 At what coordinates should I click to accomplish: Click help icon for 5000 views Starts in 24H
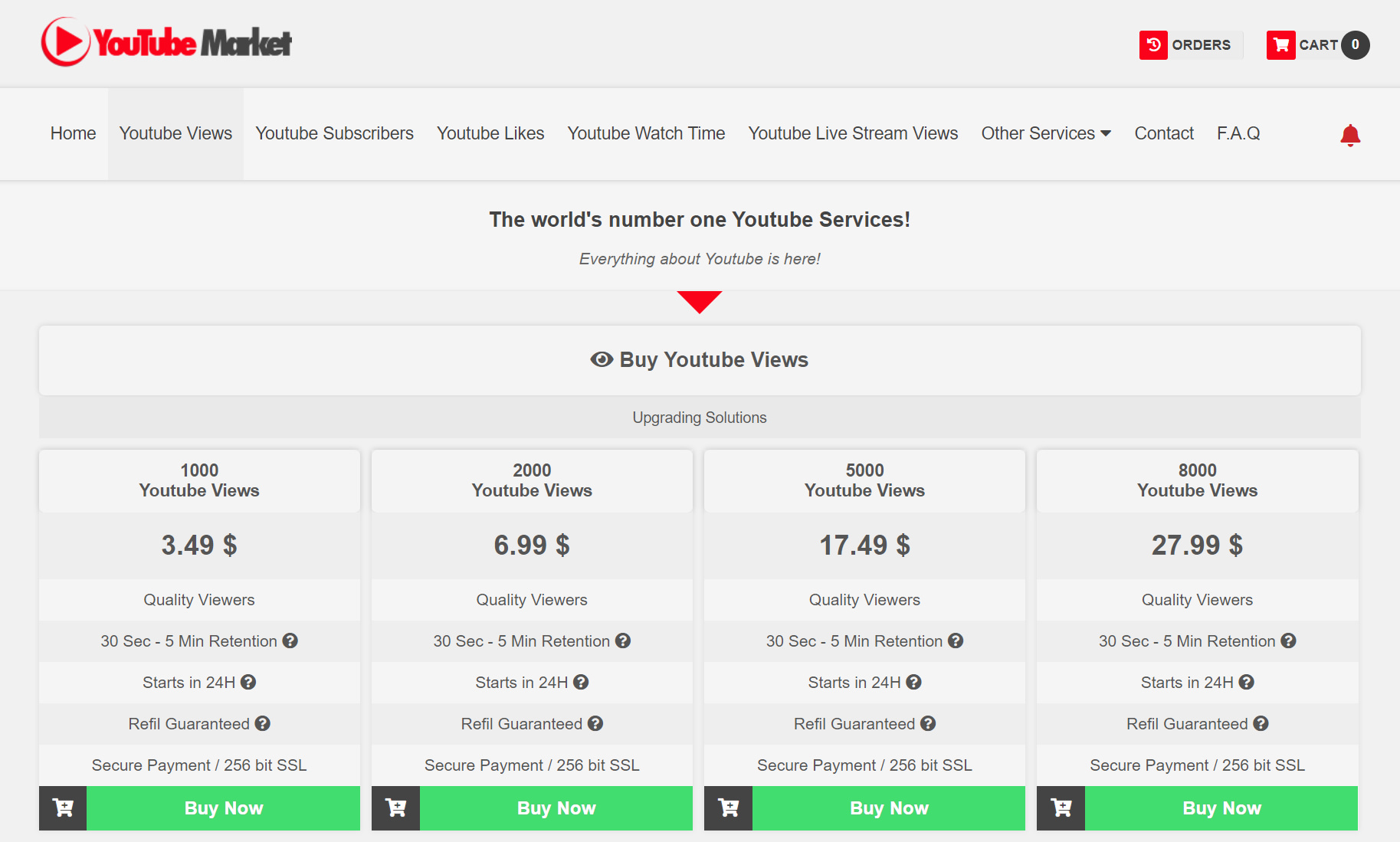pyautogui.click(x=913, y=683)
